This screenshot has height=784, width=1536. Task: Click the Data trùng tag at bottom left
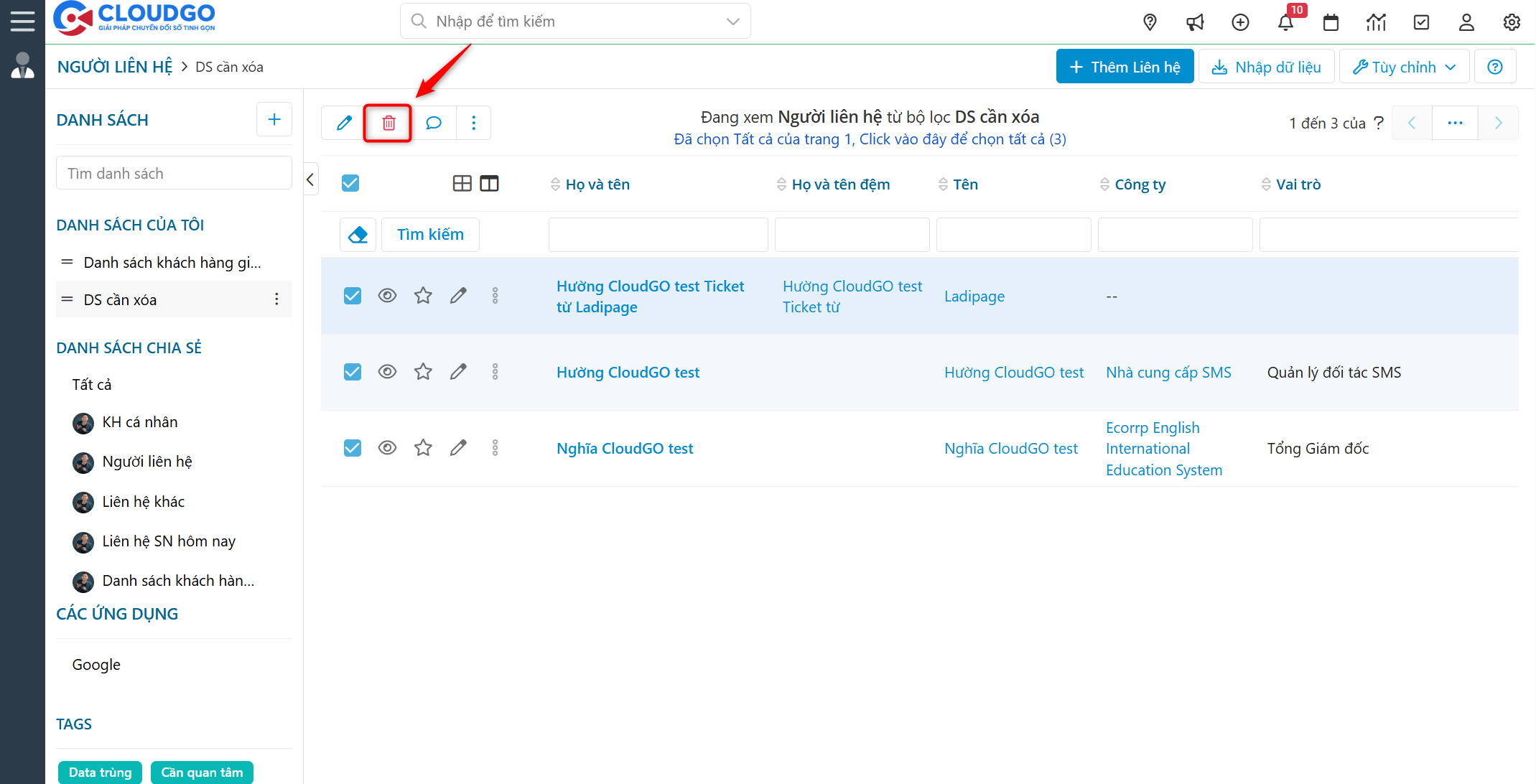click(x=100, y=772)
